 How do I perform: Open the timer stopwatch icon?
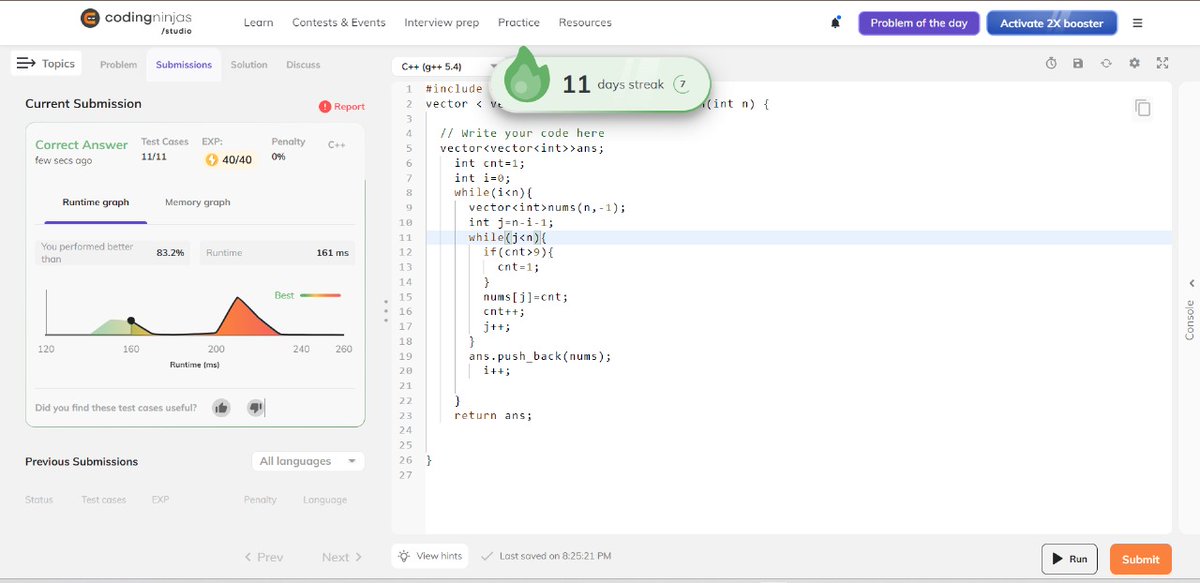point(1050,63)
